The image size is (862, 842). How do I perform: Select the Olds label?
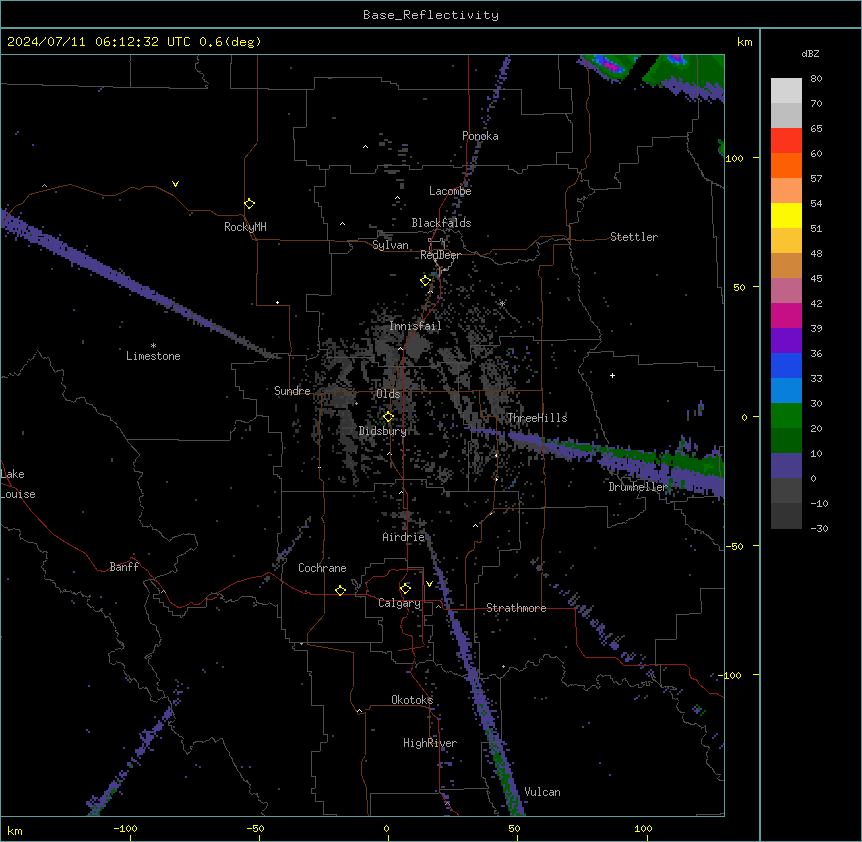(x=388, y=394)
